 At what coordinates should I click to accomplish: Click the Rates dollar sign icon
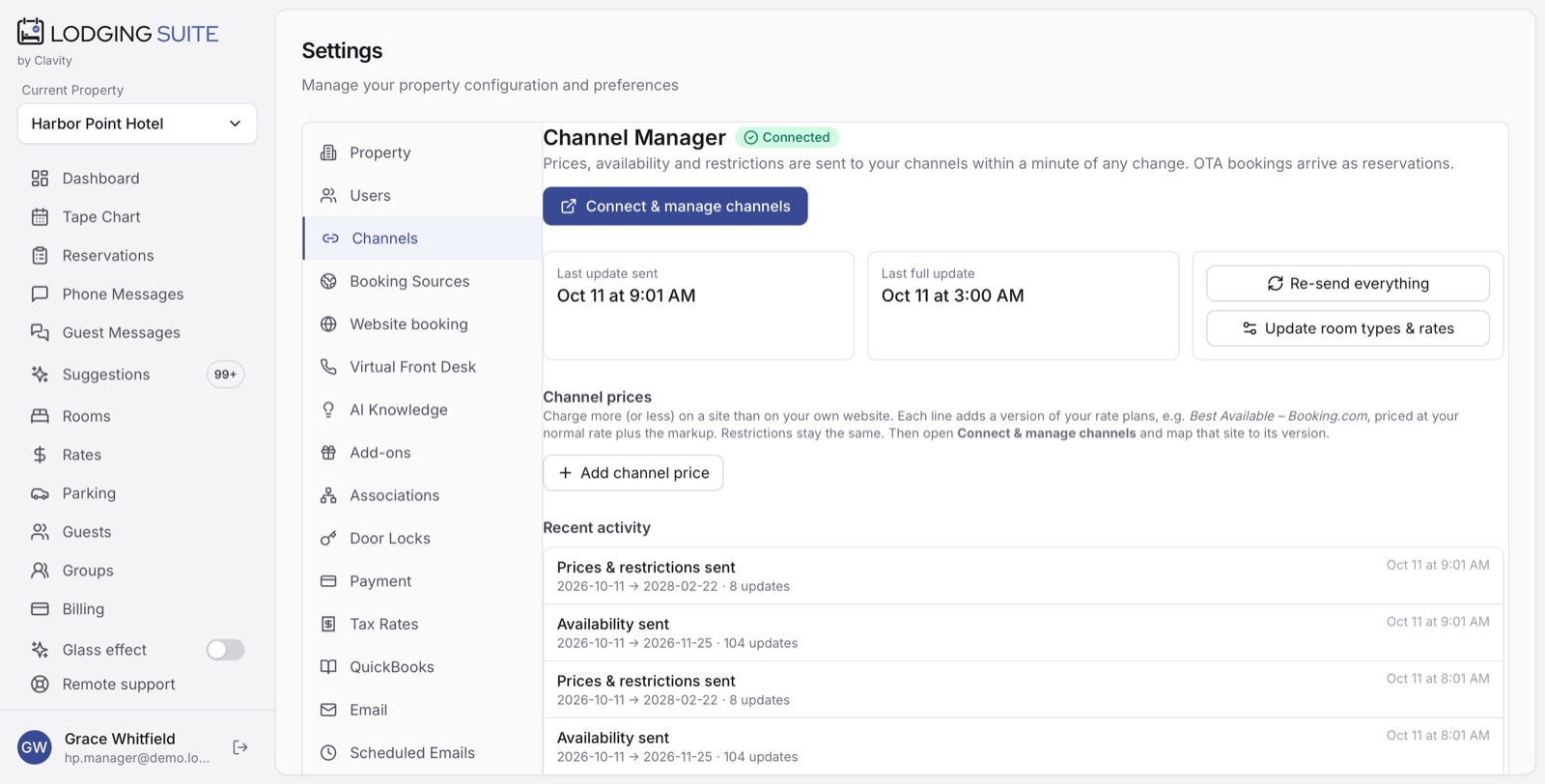pos(40,455)
